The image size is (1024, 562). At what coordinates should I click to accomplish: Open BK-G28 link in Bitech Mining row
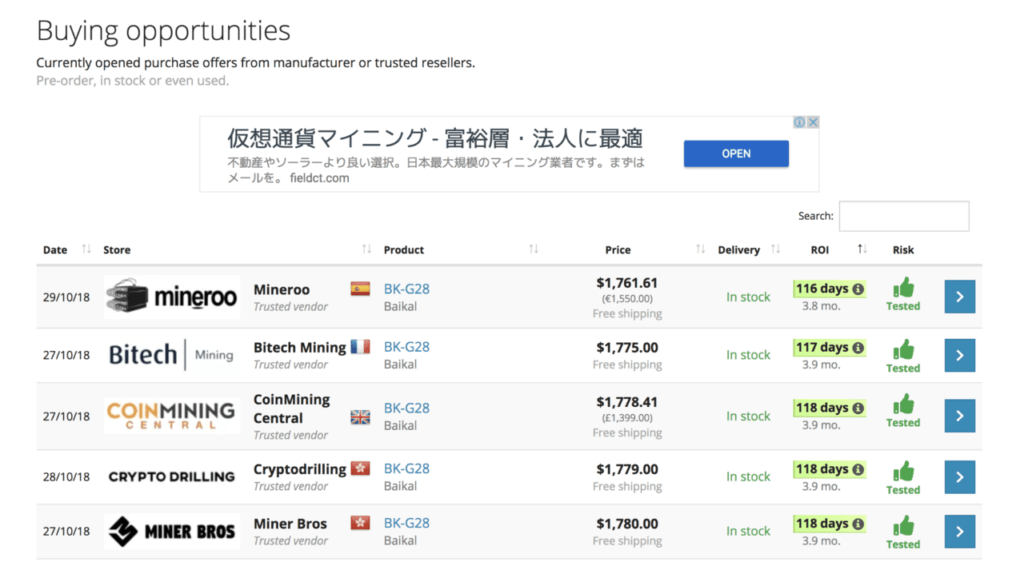pyautogui.click(x=406, y=347)
